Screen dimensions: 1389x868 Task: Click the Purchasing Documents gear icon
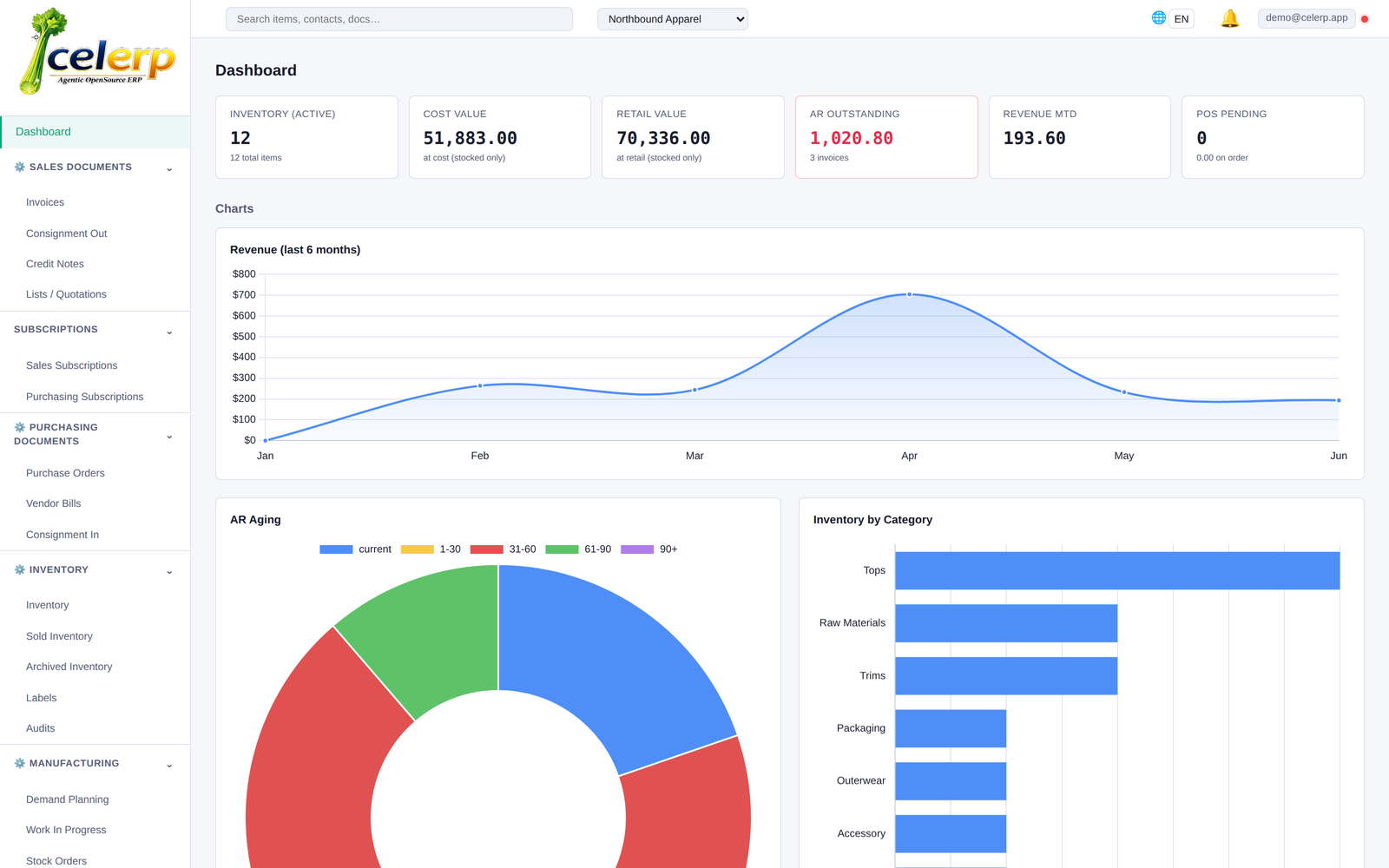[20, 427]
